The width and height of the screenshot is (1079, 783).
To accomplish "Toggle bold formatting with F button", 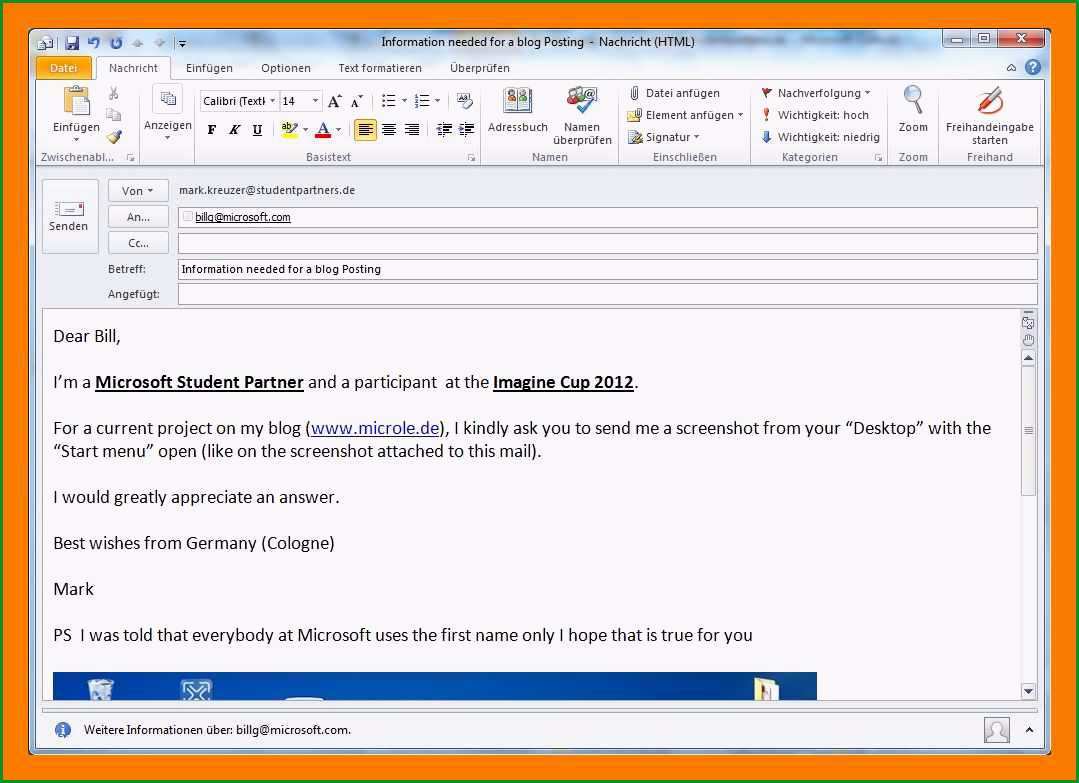I will (x=212, y=129).
